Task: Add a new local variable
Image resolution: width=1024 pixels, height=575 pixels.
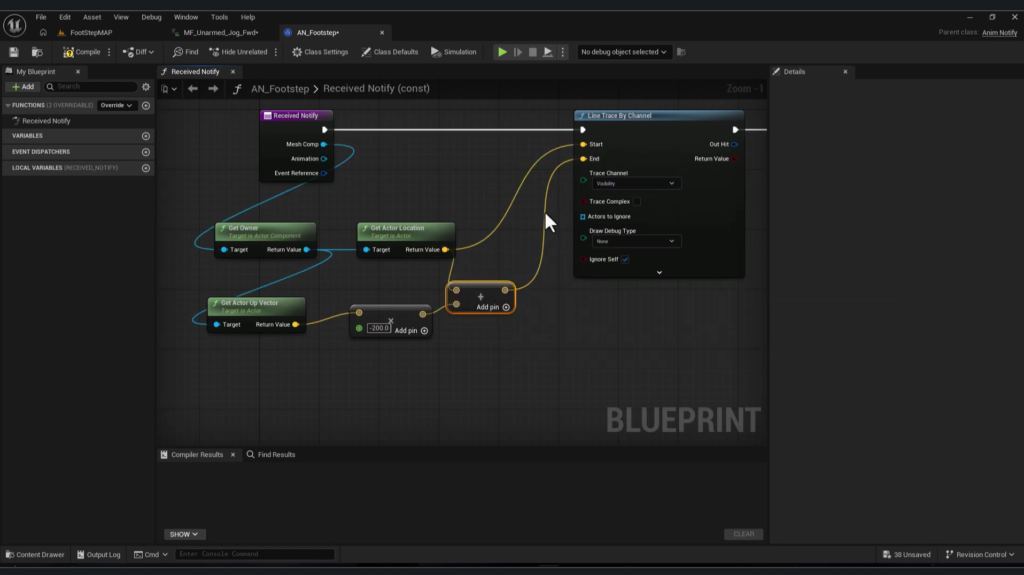Action: (x=146, y=168)
